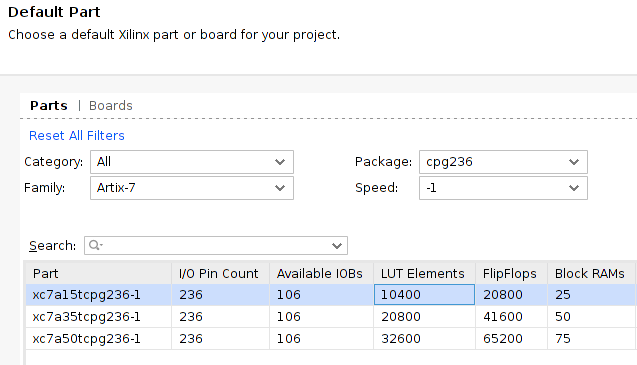Viewport: 637px width, 365px height.
Task: Sort by I/O Pin Count column header
Action: [221, 274]
